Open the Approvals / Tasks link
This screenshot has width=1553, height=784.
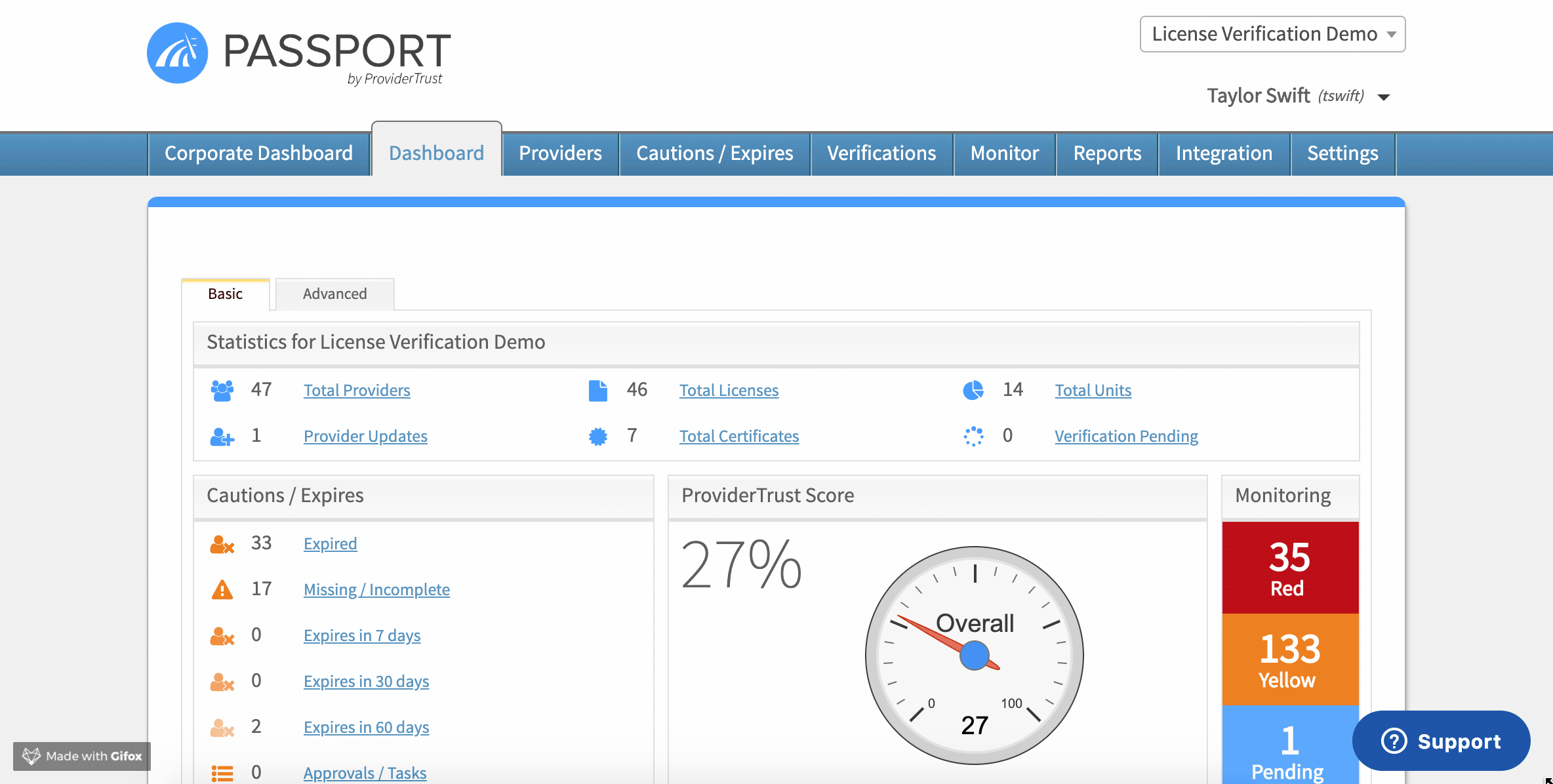[x=365, y=774]
